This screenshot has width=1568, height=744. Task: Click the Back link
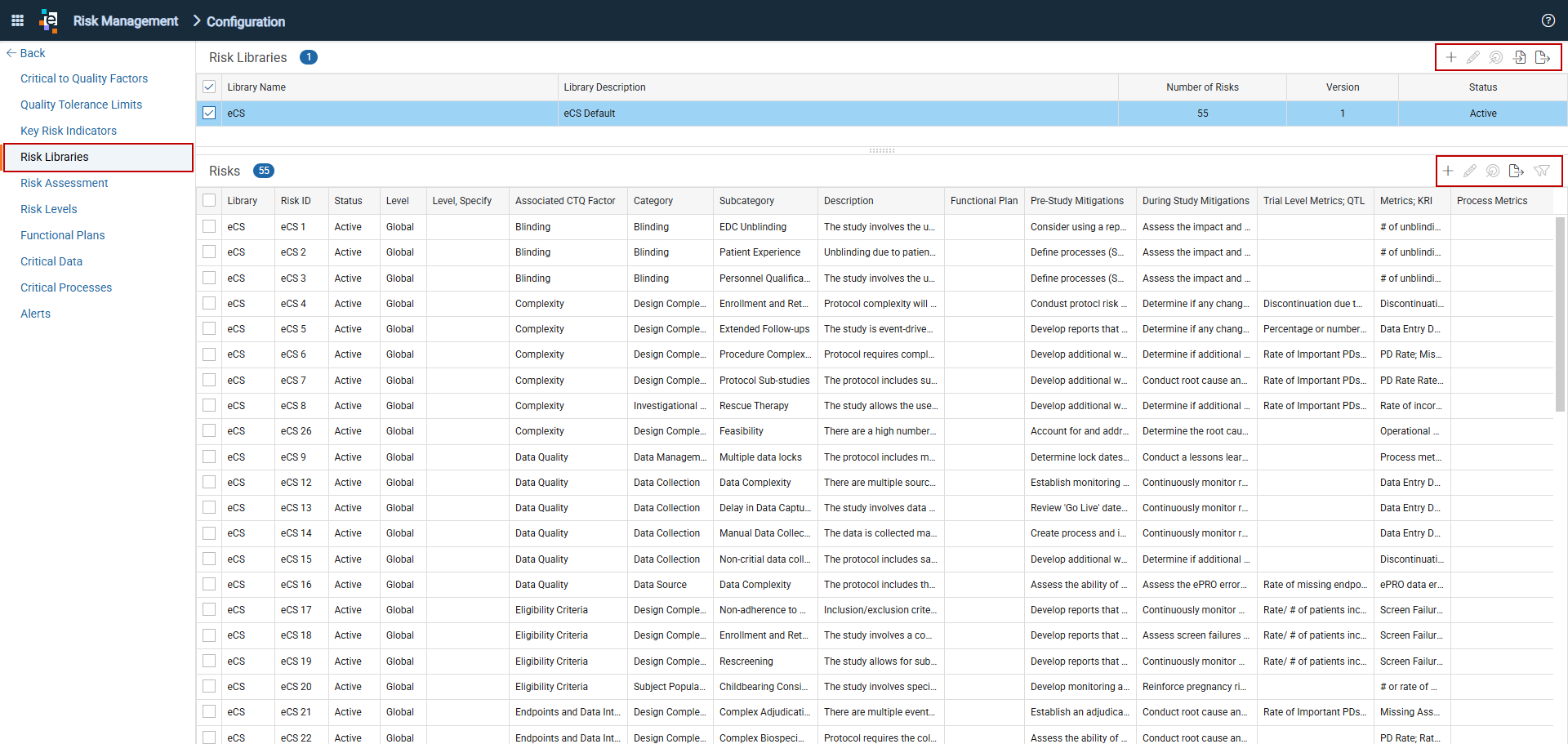[33, 53]
